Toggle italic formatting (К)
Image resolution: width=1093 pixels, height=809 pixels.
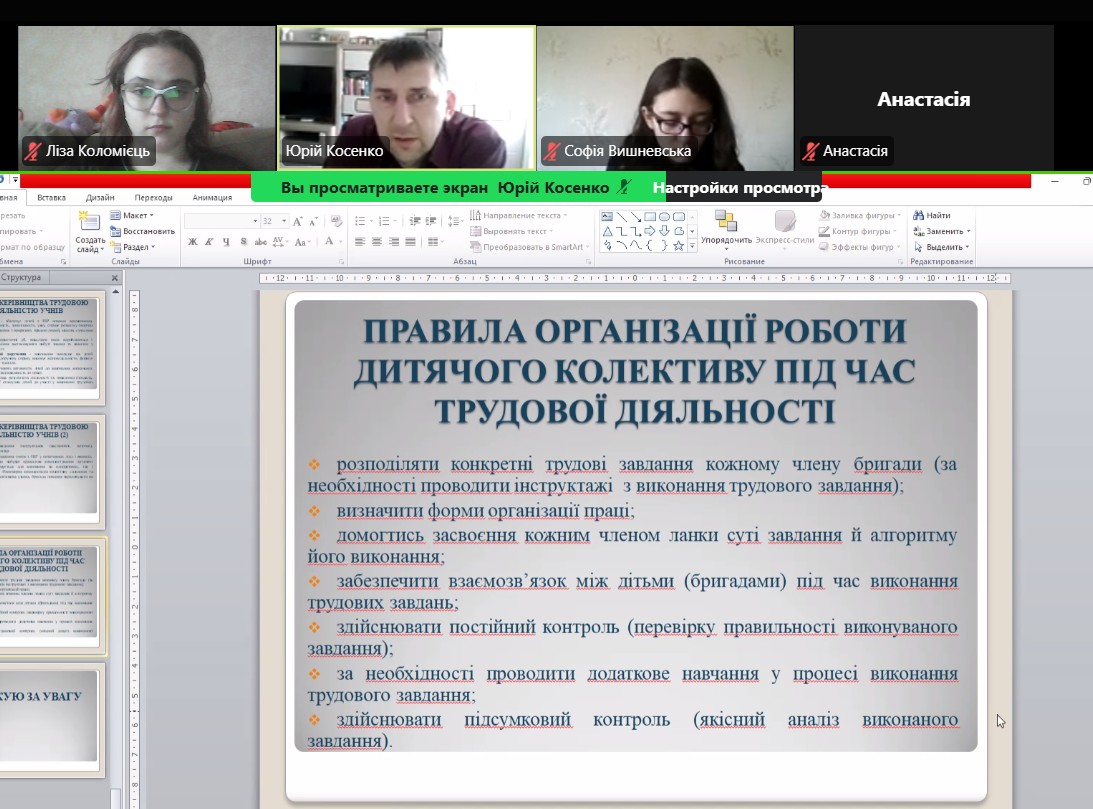pyautogui.click(x=209, y=242)
